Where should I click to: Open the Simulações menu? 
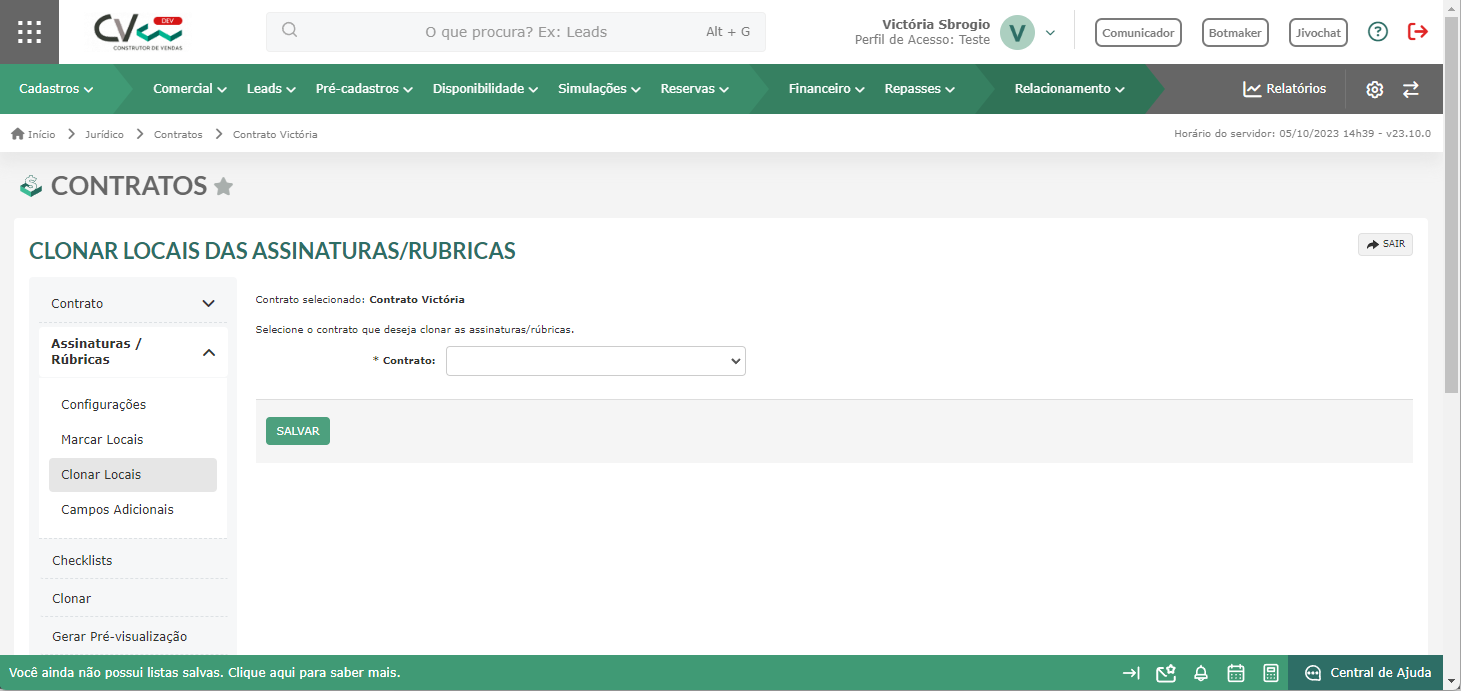(599, 89)
